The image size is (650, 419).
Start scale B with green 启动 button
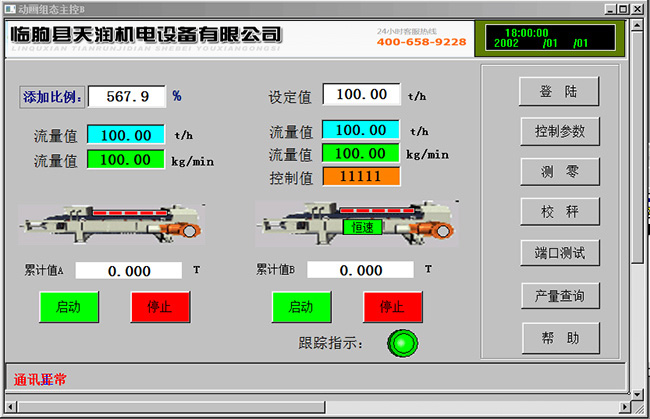301,307
